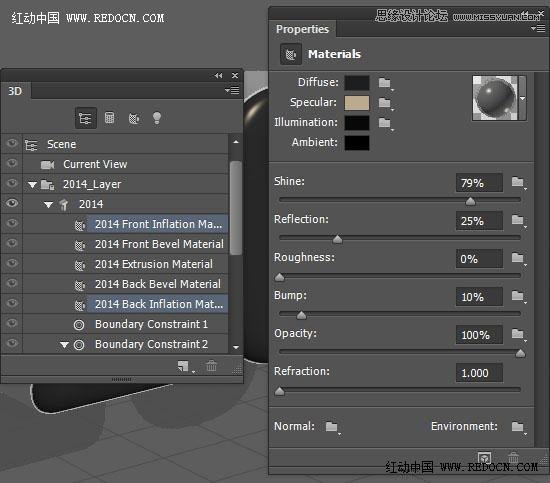Click the Scene icon in the tree
The height and width of the screenshot is (483, 550).
point(31,145)
